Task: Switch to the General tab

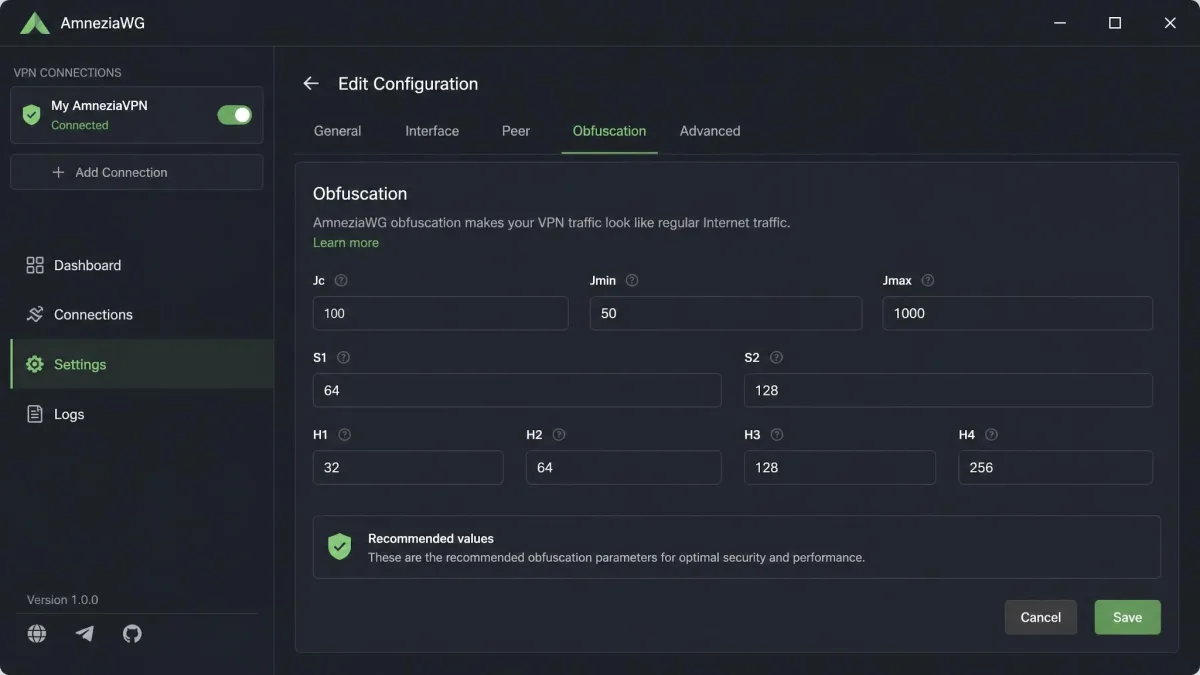Action: point(338,131)
